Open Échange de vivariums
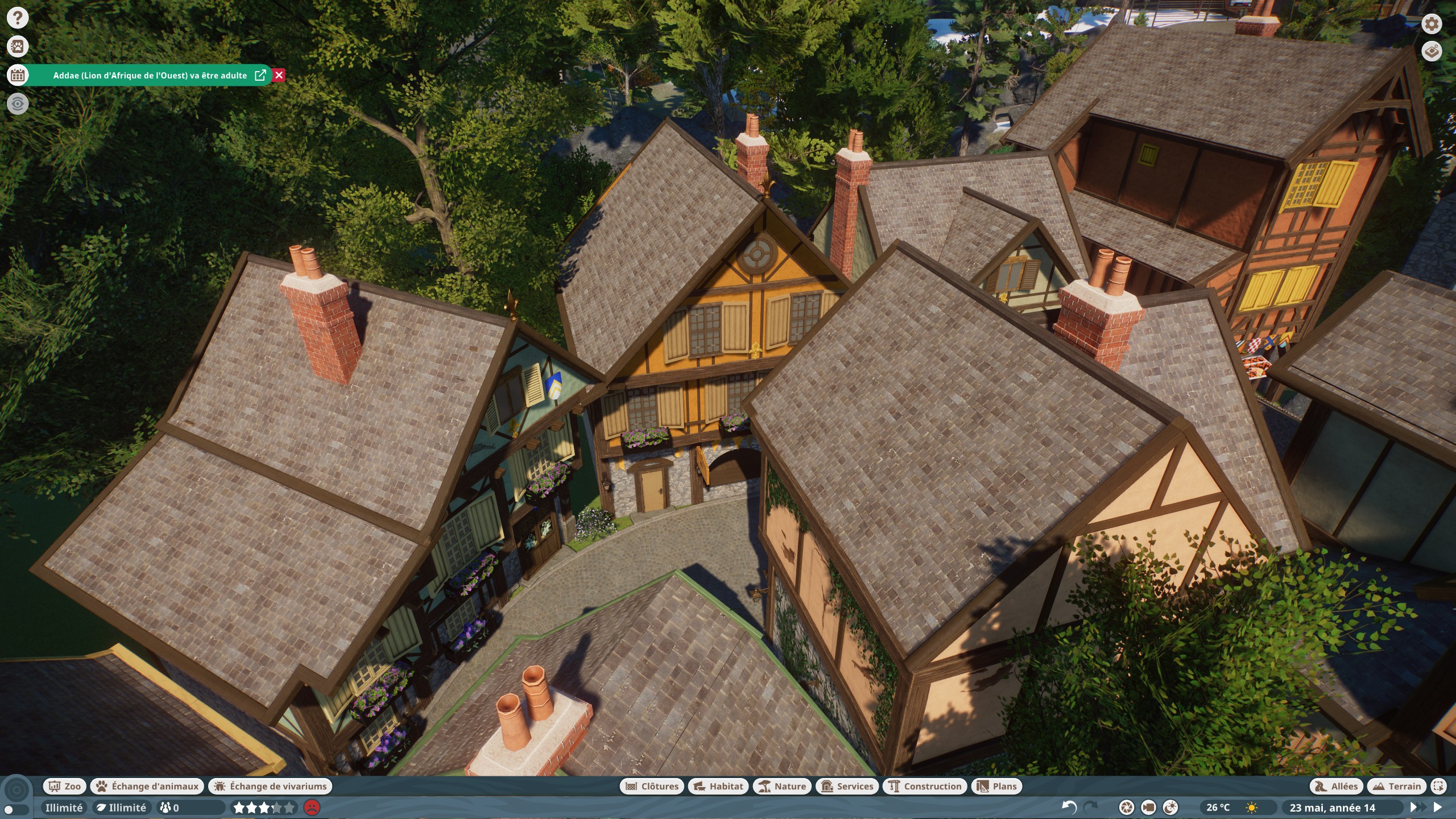The height and width of the screenshot is (819, 1456). [270, 786]
